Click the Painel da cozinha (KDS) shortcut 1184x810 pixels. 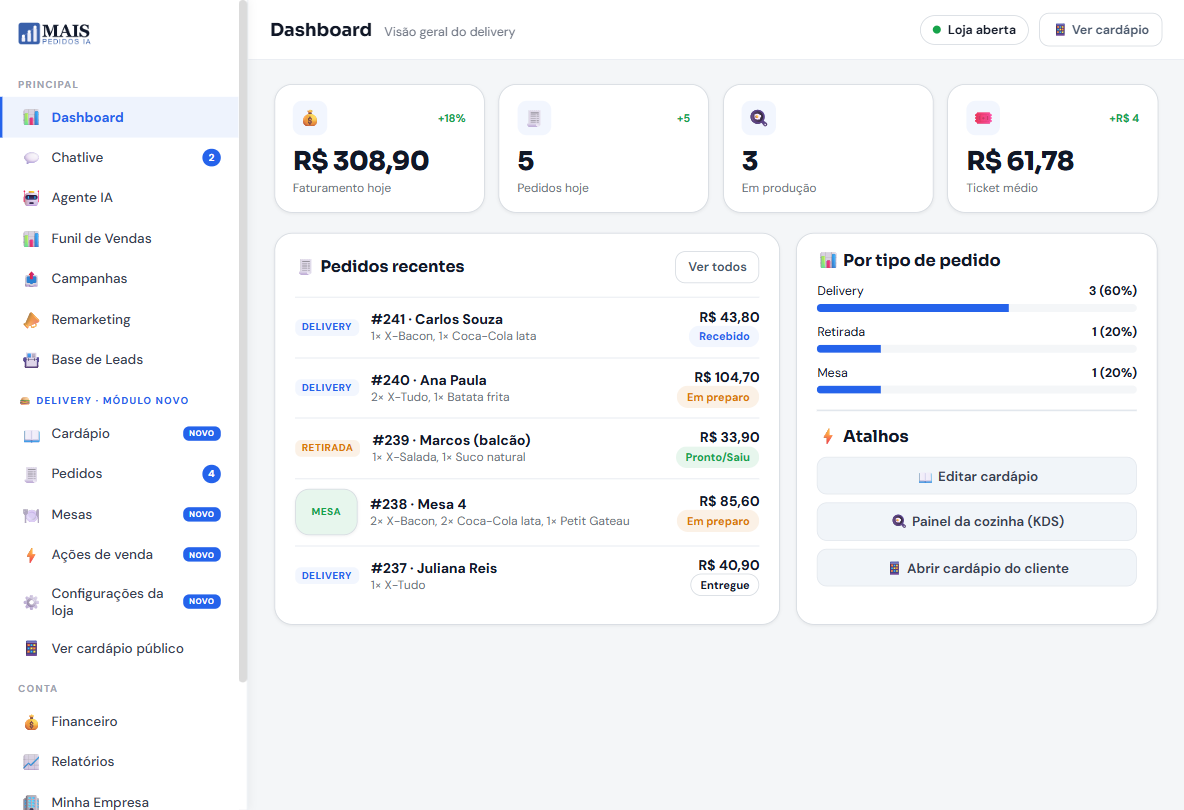(x=976, y=522)
